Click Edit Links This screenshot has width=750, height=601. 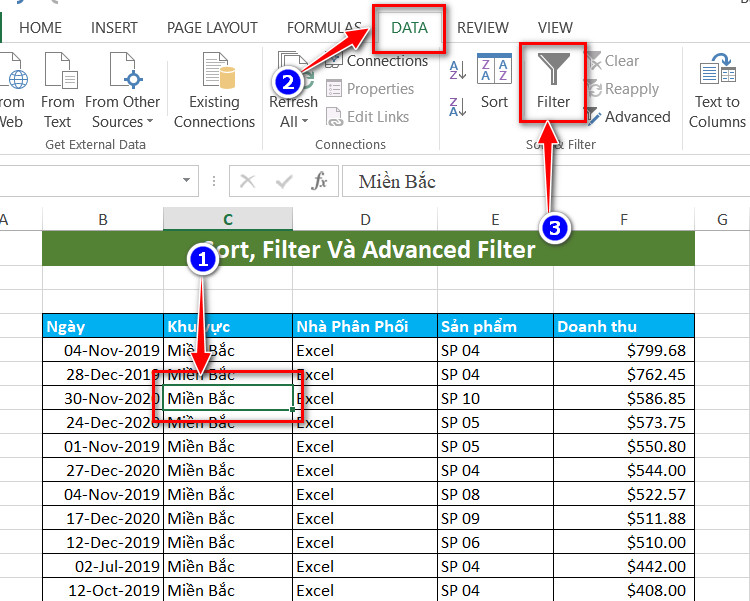tap(367, 117)
